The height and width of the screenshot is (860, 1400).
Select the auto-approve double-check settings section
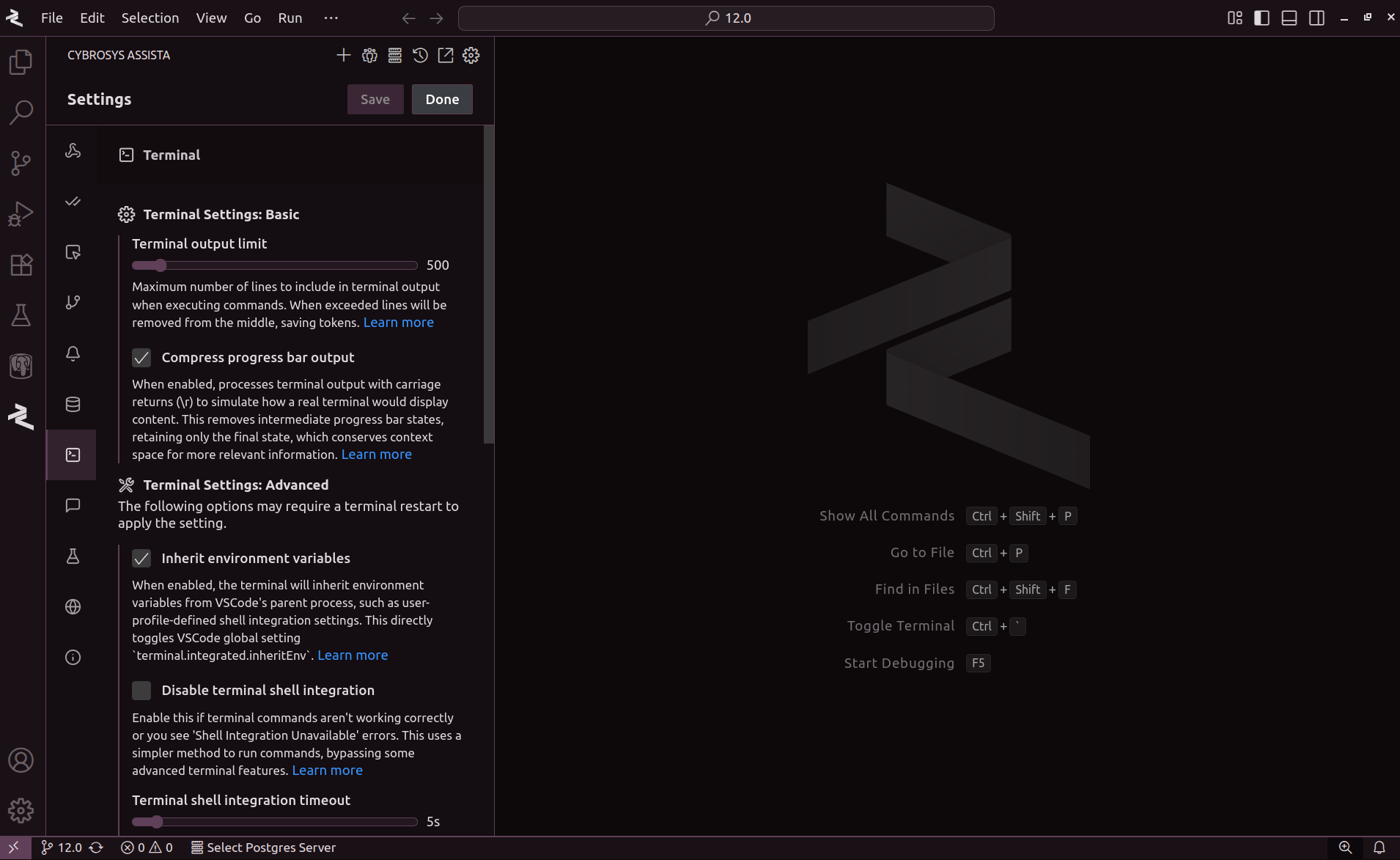coord(73,202)
